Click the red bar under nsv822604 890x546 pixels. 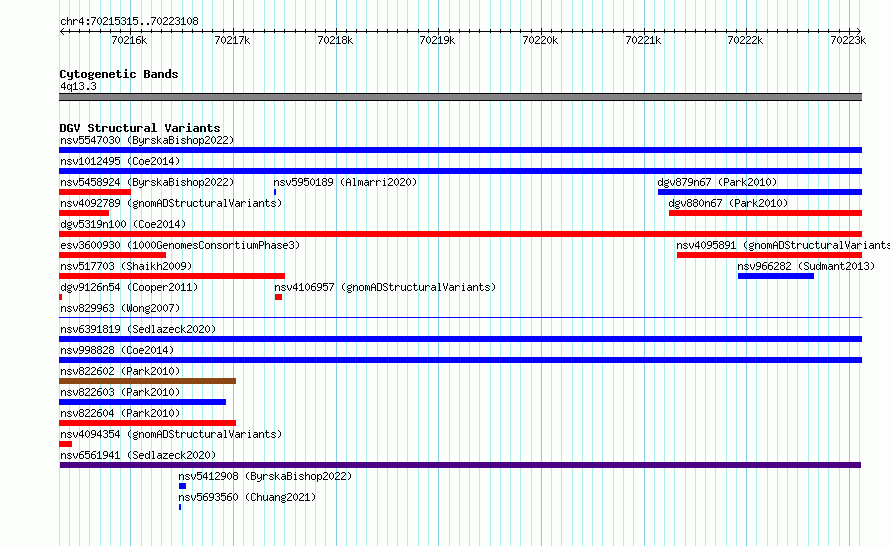click(x=148, y=423)
